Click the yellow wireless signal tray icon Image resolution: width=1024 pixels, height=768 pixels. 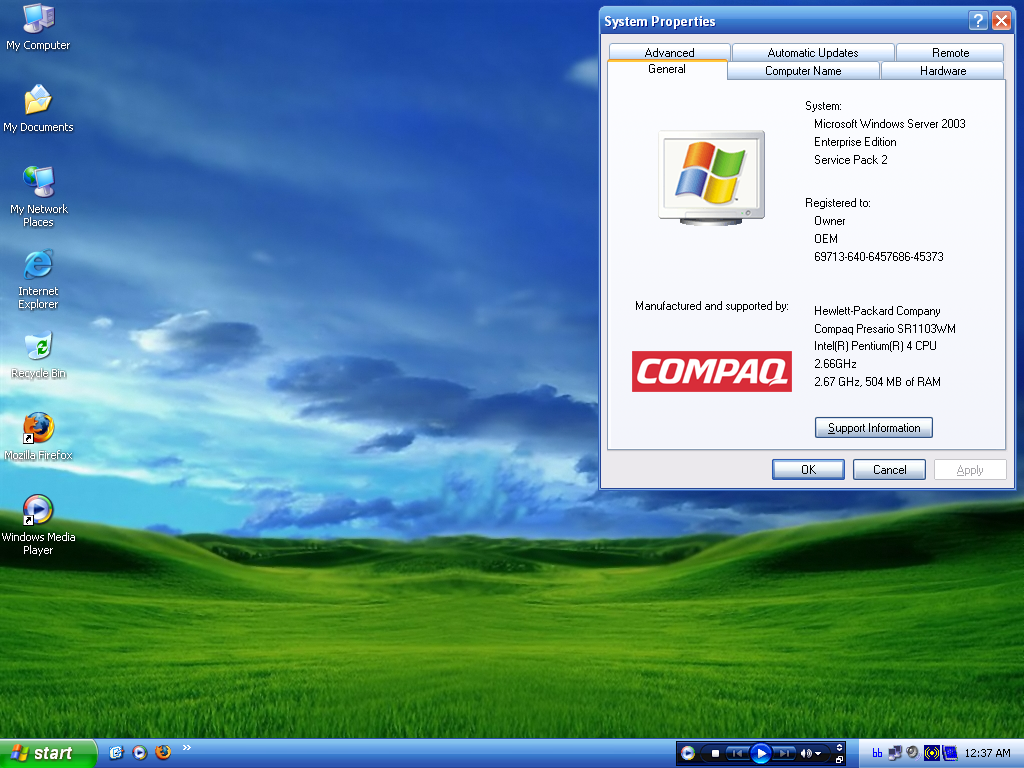[x=932, y=754]
